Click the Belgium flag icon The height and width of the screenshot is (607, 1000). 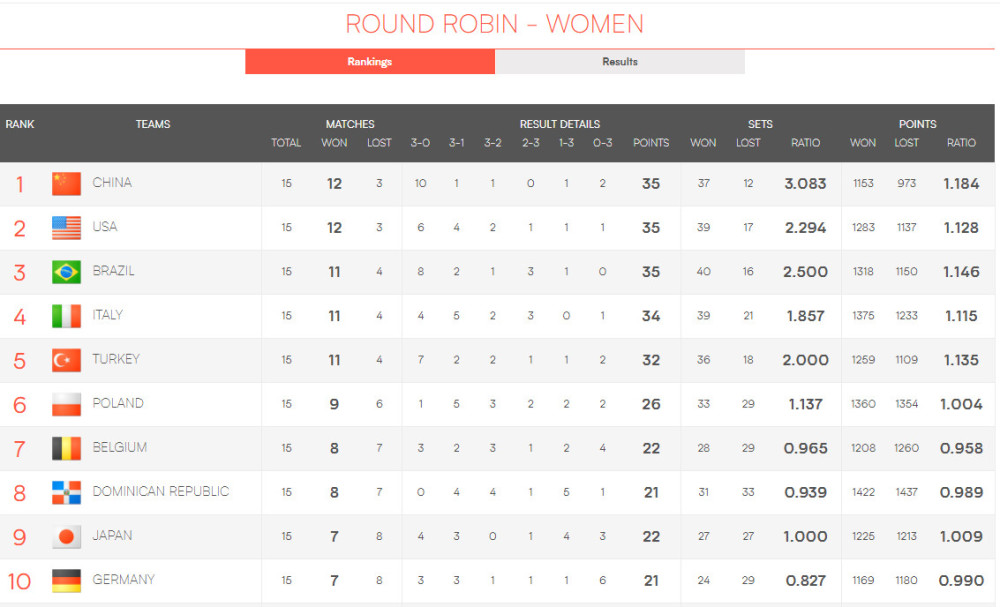pos(66,448)
